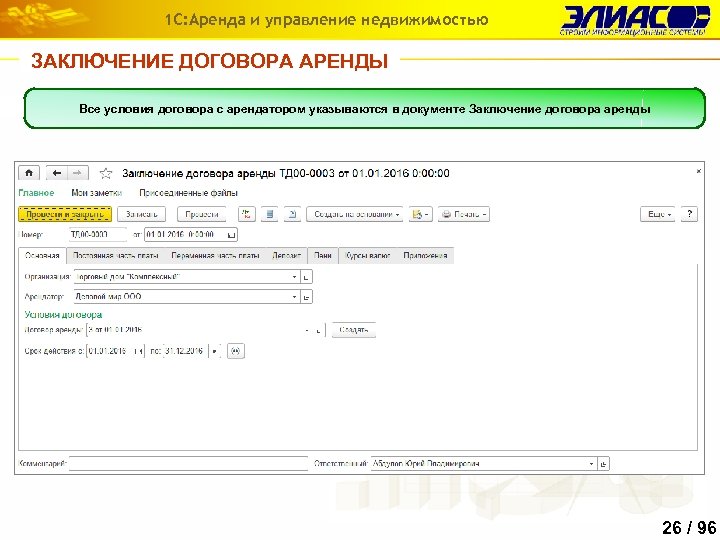Click the Записать button

[141, 214]
